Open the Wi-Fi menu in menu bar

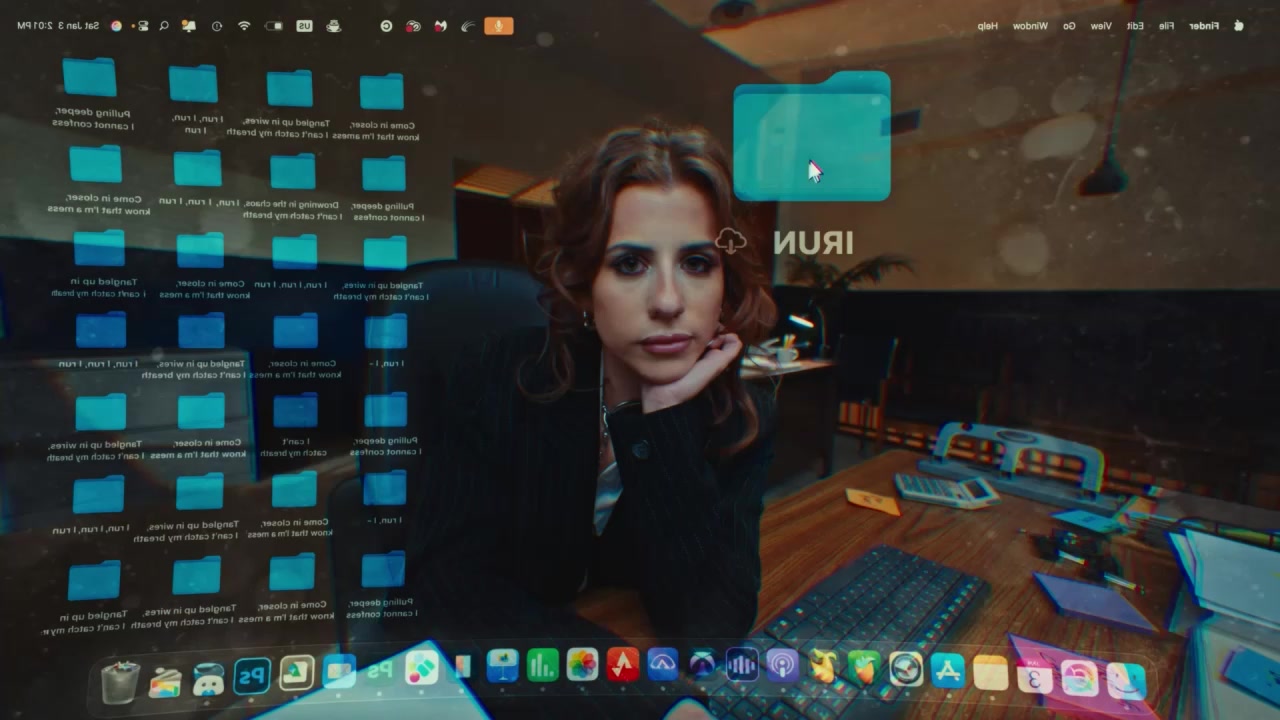[244, 26]
